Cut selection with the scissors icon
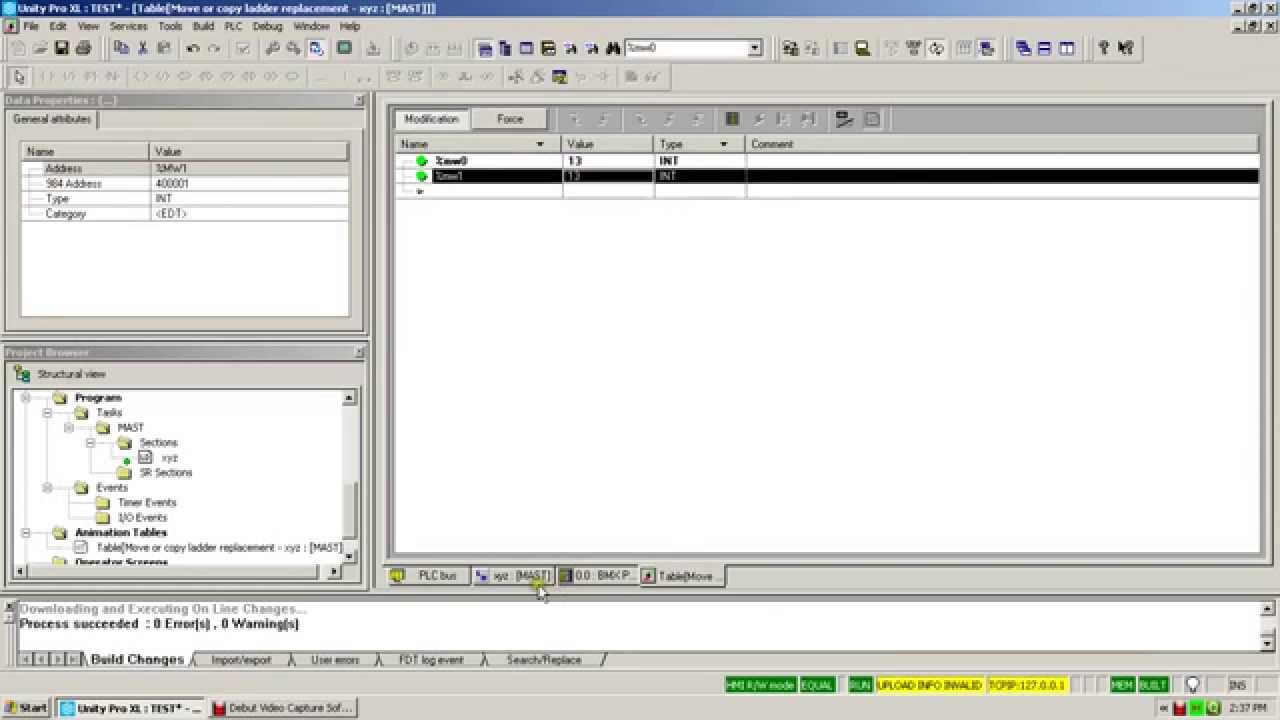The width and height of the screenshot is (1280, 720). tap(143, 48)
